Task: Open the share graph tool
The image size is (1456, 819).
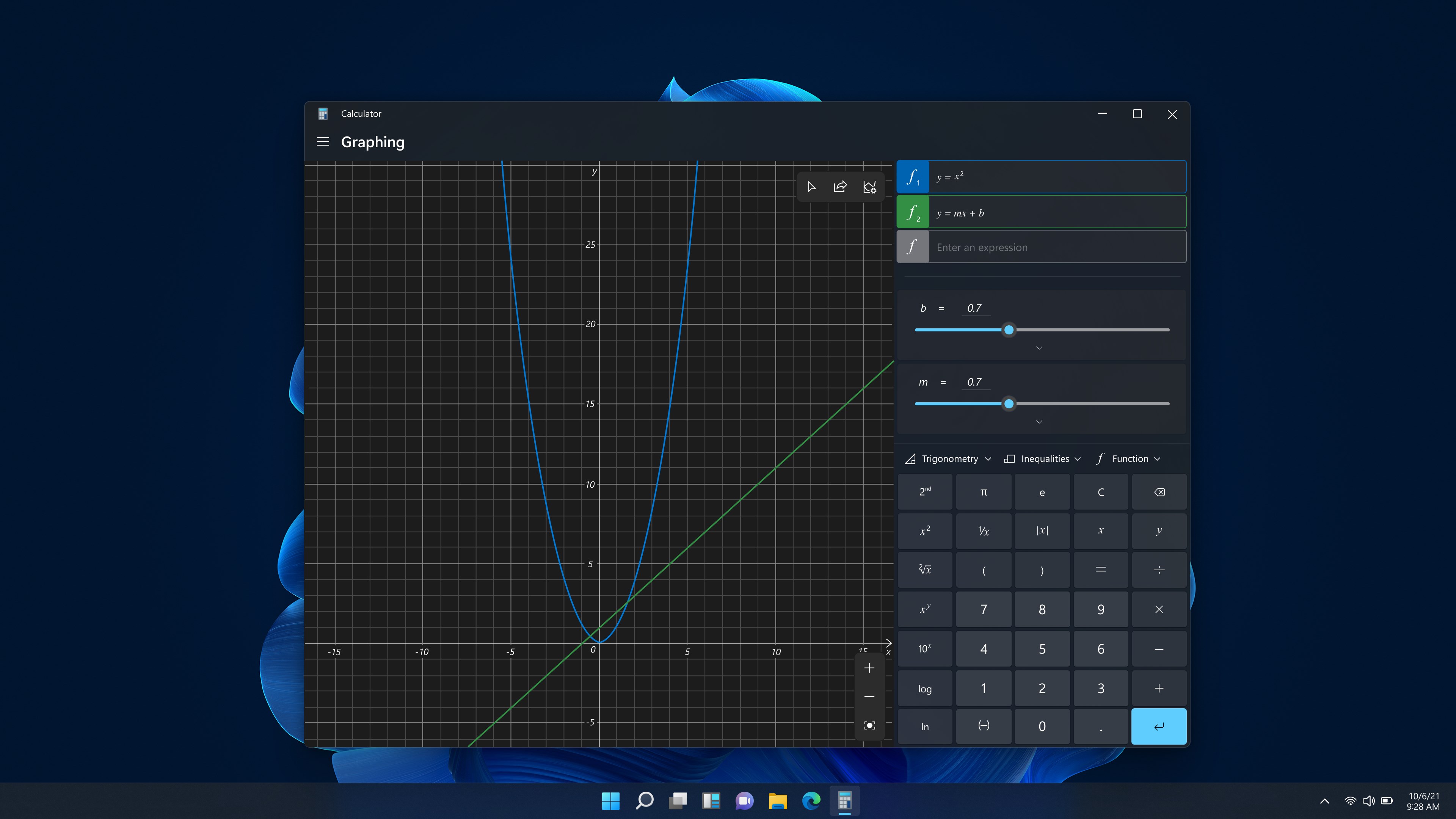Action: click(841, 187)
